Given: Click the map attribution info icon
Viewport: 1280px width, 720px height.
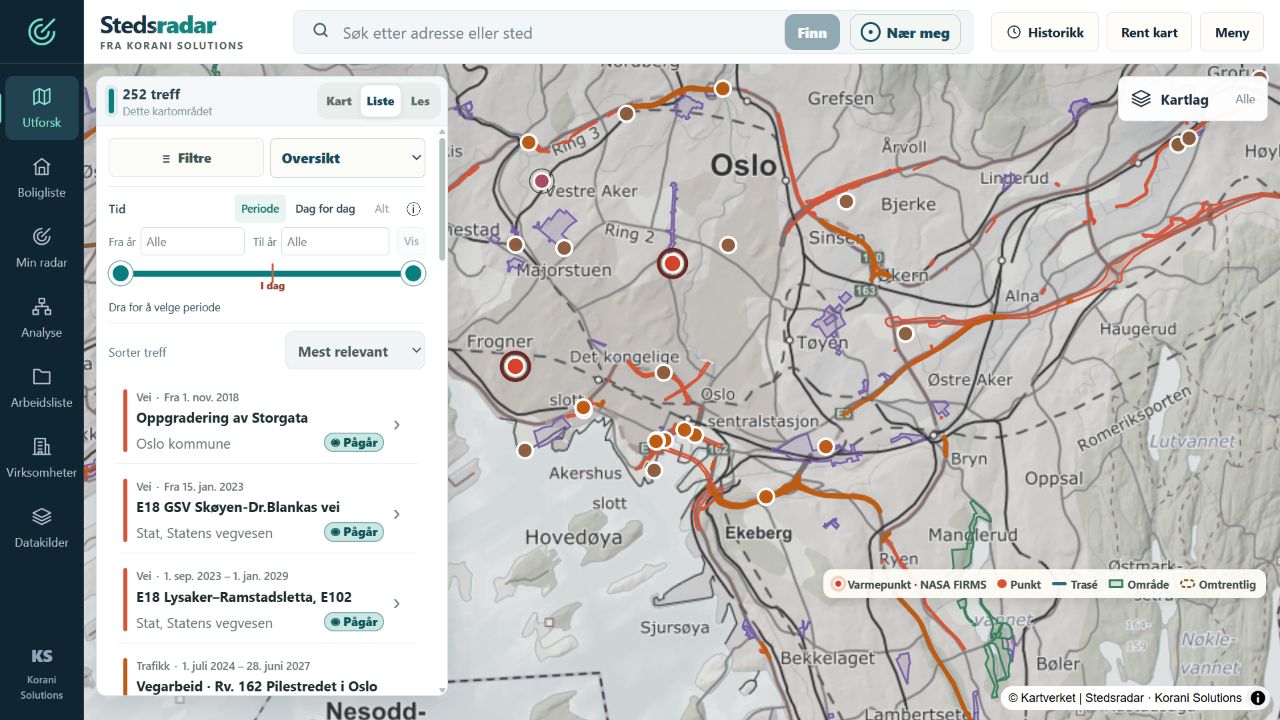Looking at the screenshot, I should pyautogui.click(x=1258, y=698).
